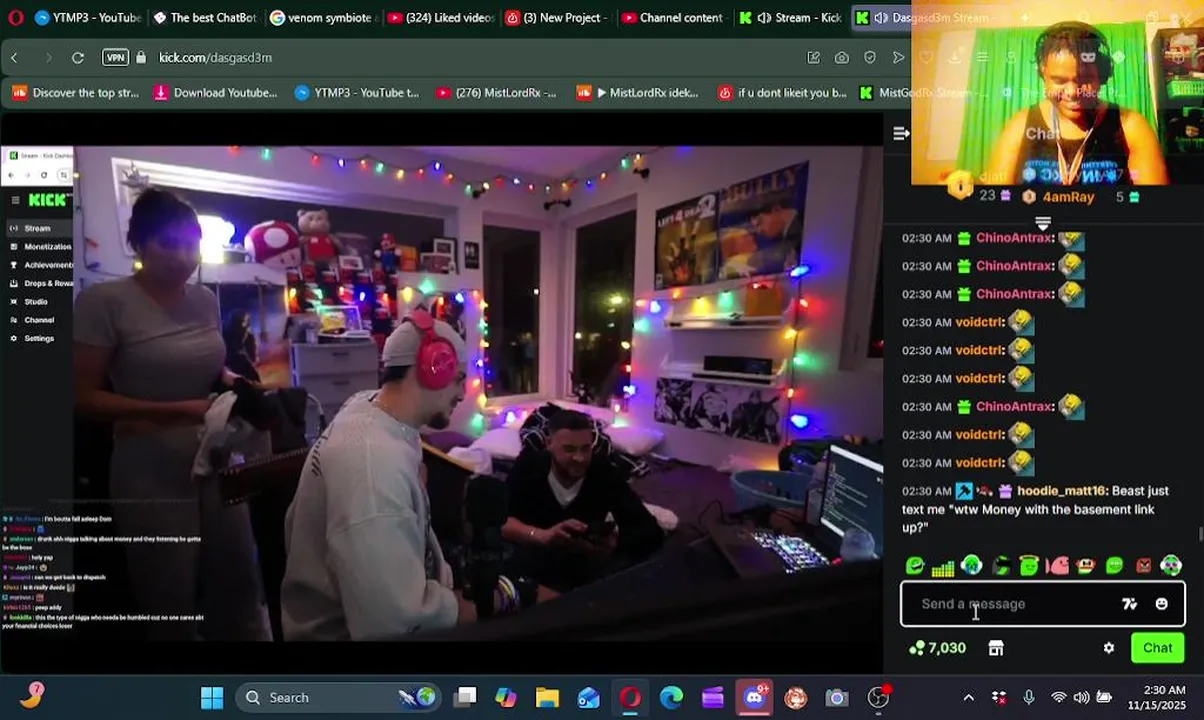Open Download Youtube... bookmark
Viewport: 1204px width, 720px height.
pyautogui.click(x=215, y=93)
